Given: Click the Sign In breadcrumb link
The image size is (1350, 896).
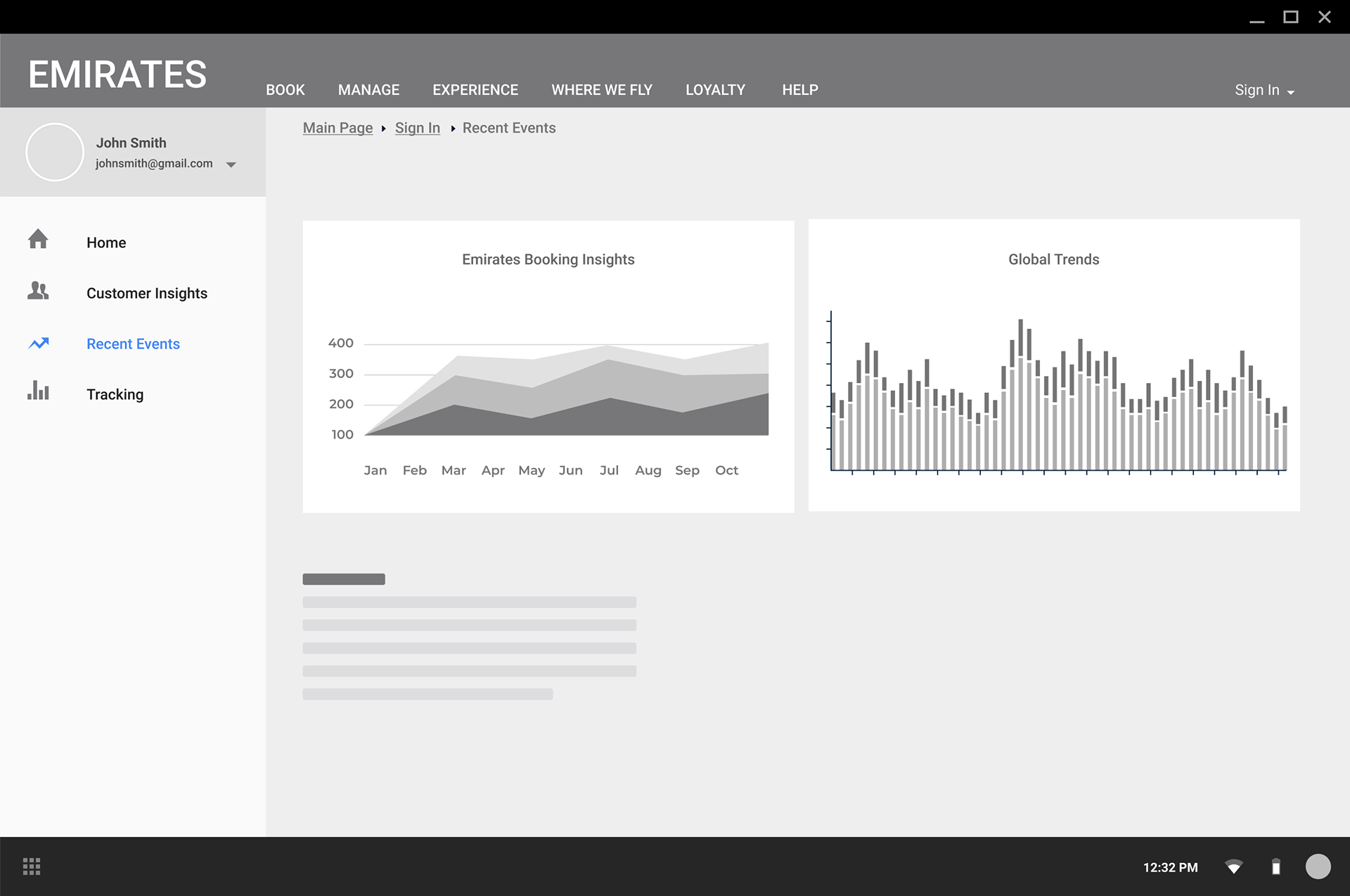Looking at the screenshot, I should pyautogui.click(x=418, y=128).
